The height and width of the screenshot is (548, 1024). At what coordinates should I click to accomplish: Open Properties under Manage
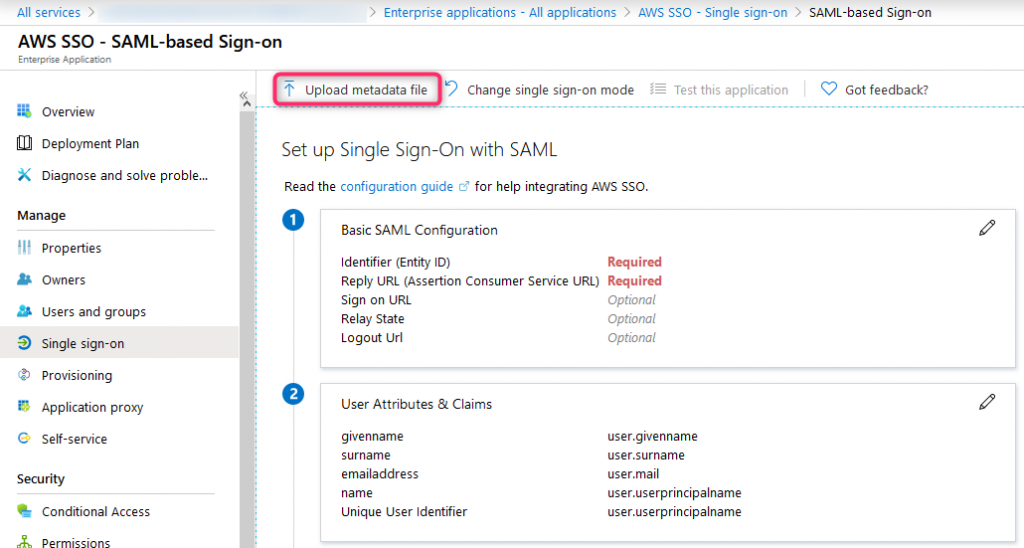[71, 248]
